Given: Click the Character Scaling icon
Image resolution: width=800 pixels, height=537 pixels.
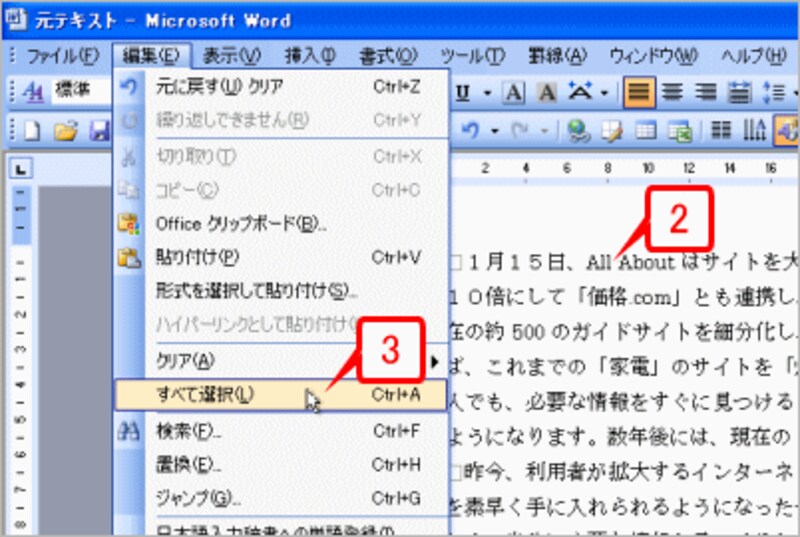Looking at the screenshot, I should pyautogui.click(x=581, y=92).
